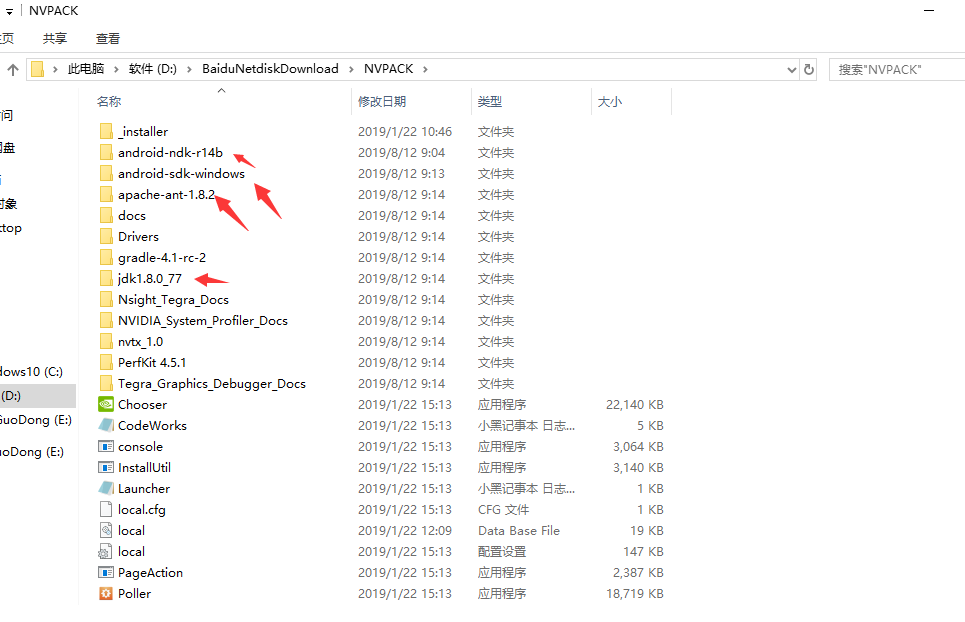Click the local.cfg file name
This screenshot has width=965, height=622.
(142, 509)
